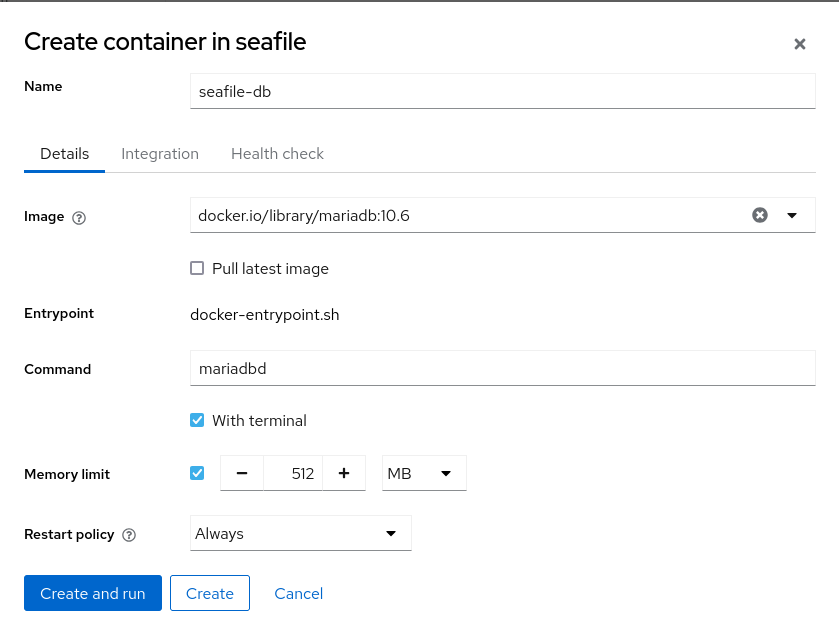Cancel container creation
The image size is (839, 633).
299,593
